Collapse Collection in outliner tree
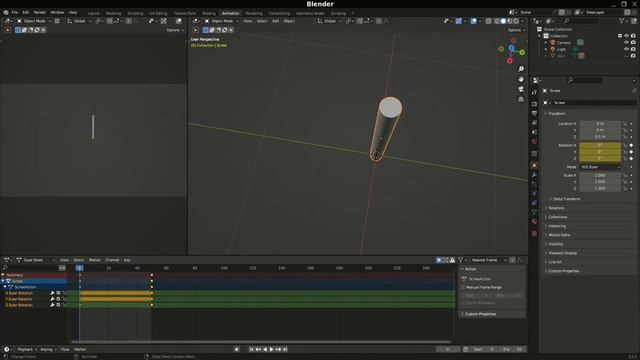Image resolution: width=640 pixels, height=360 pixels. 540,36
